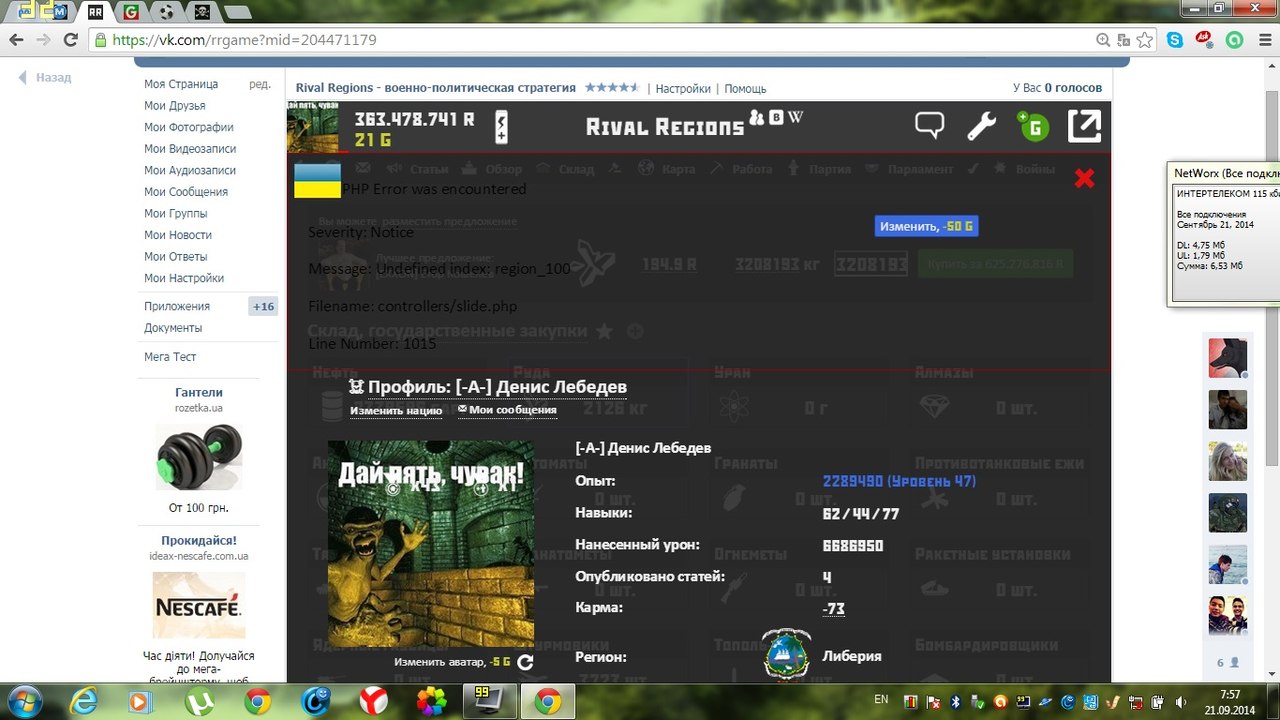1280x720 pixels.
Task: Click the profile avatar image
Action: point(431,544)
